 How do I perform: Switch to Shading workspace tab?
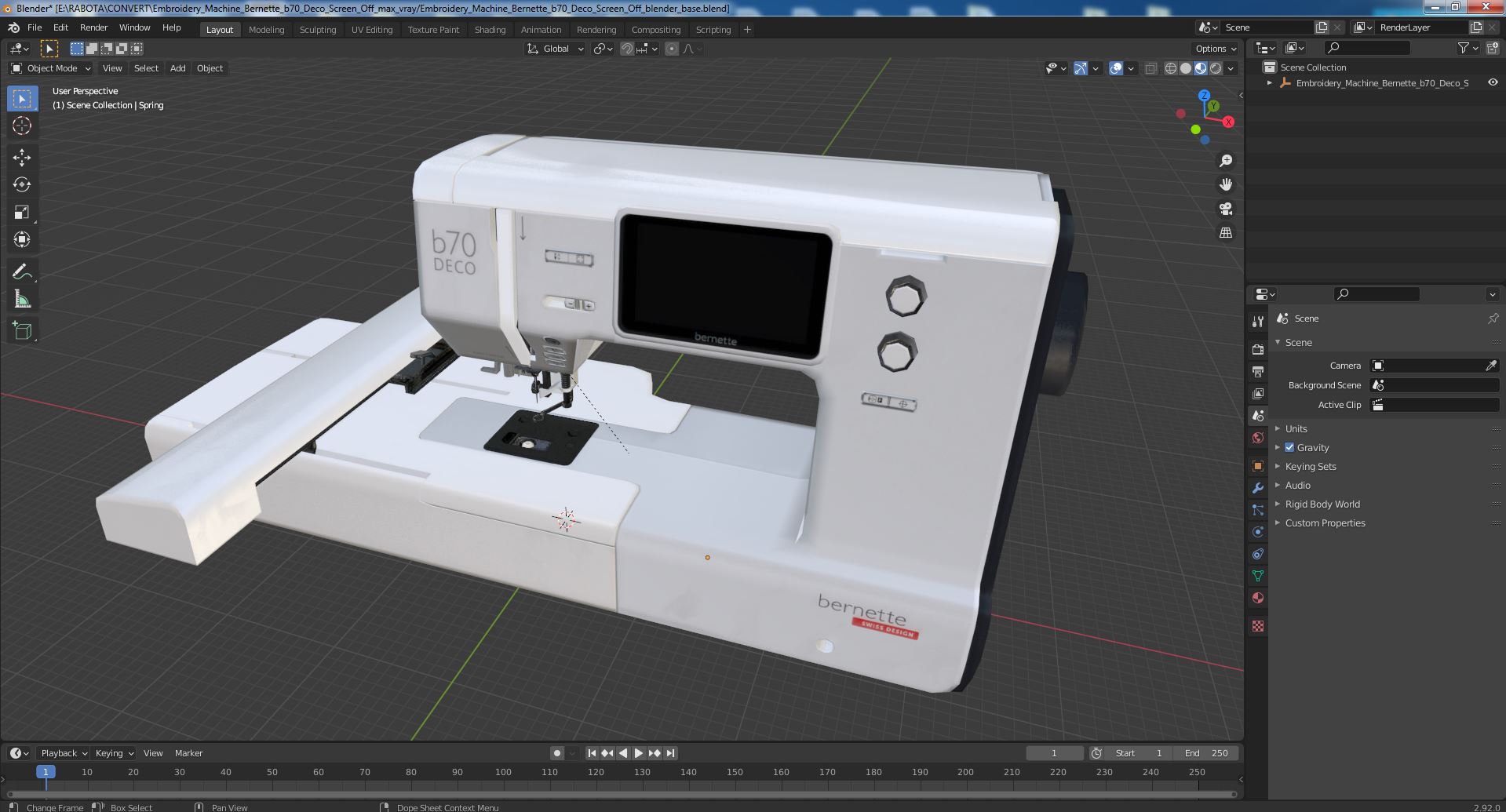pyautogui.click(x=490, y=30)
